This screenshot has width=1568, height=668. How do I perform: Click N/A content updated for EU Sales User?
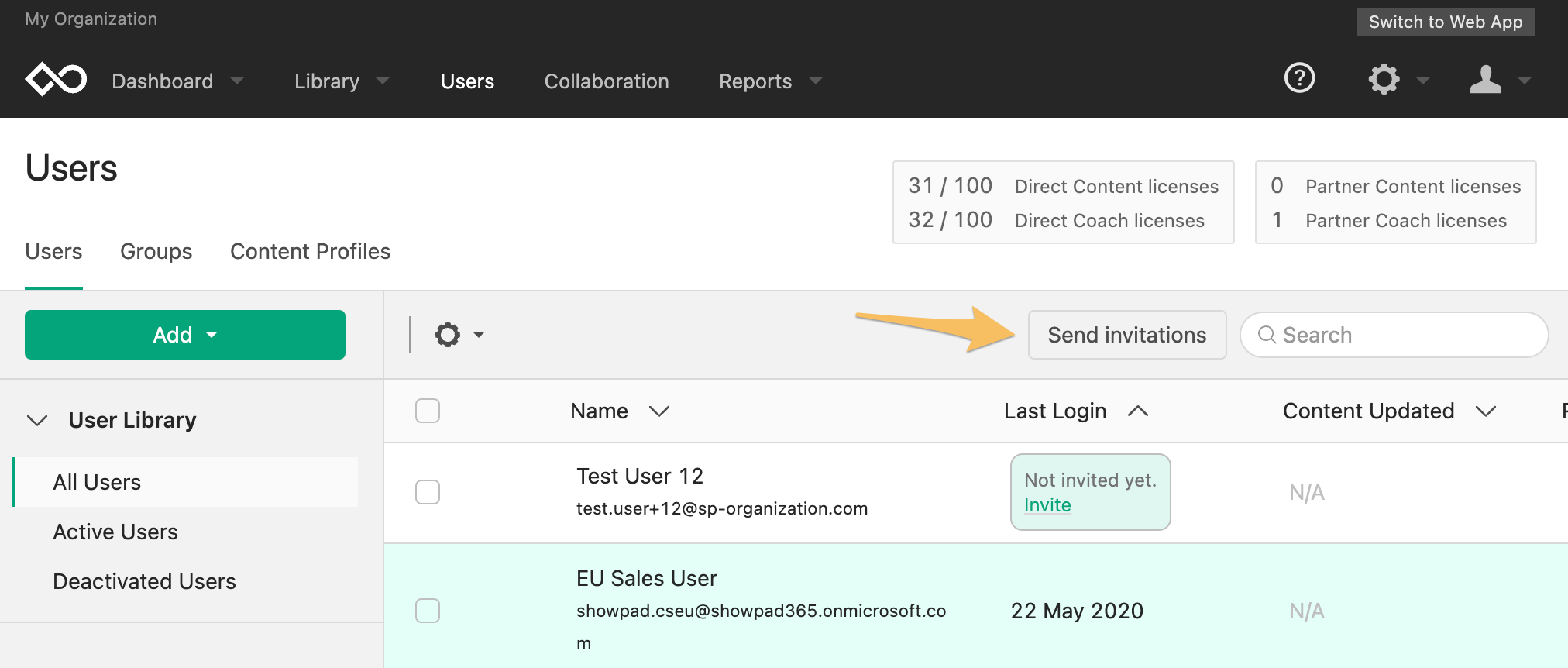(1307, 611)
